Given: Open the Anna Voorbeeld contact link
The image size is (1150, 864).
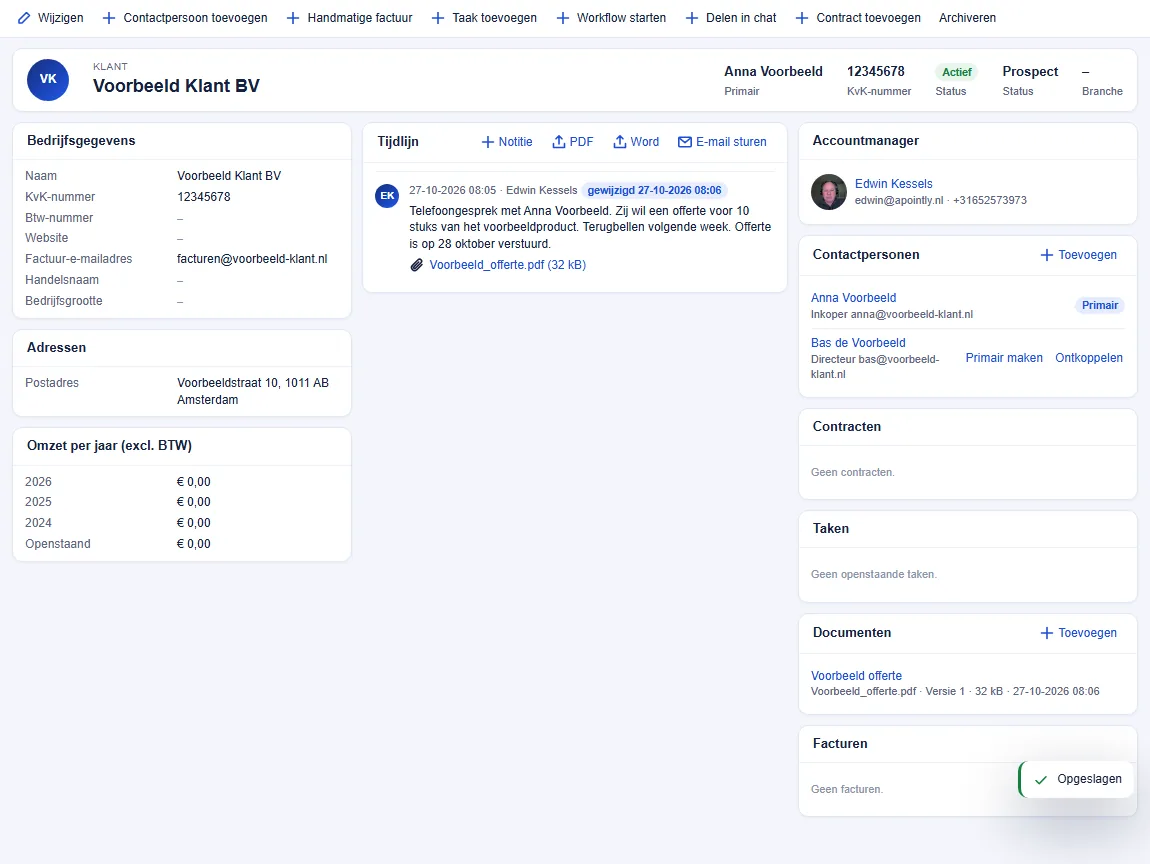Looking at the screenshot, I should (x=854, y=298).
